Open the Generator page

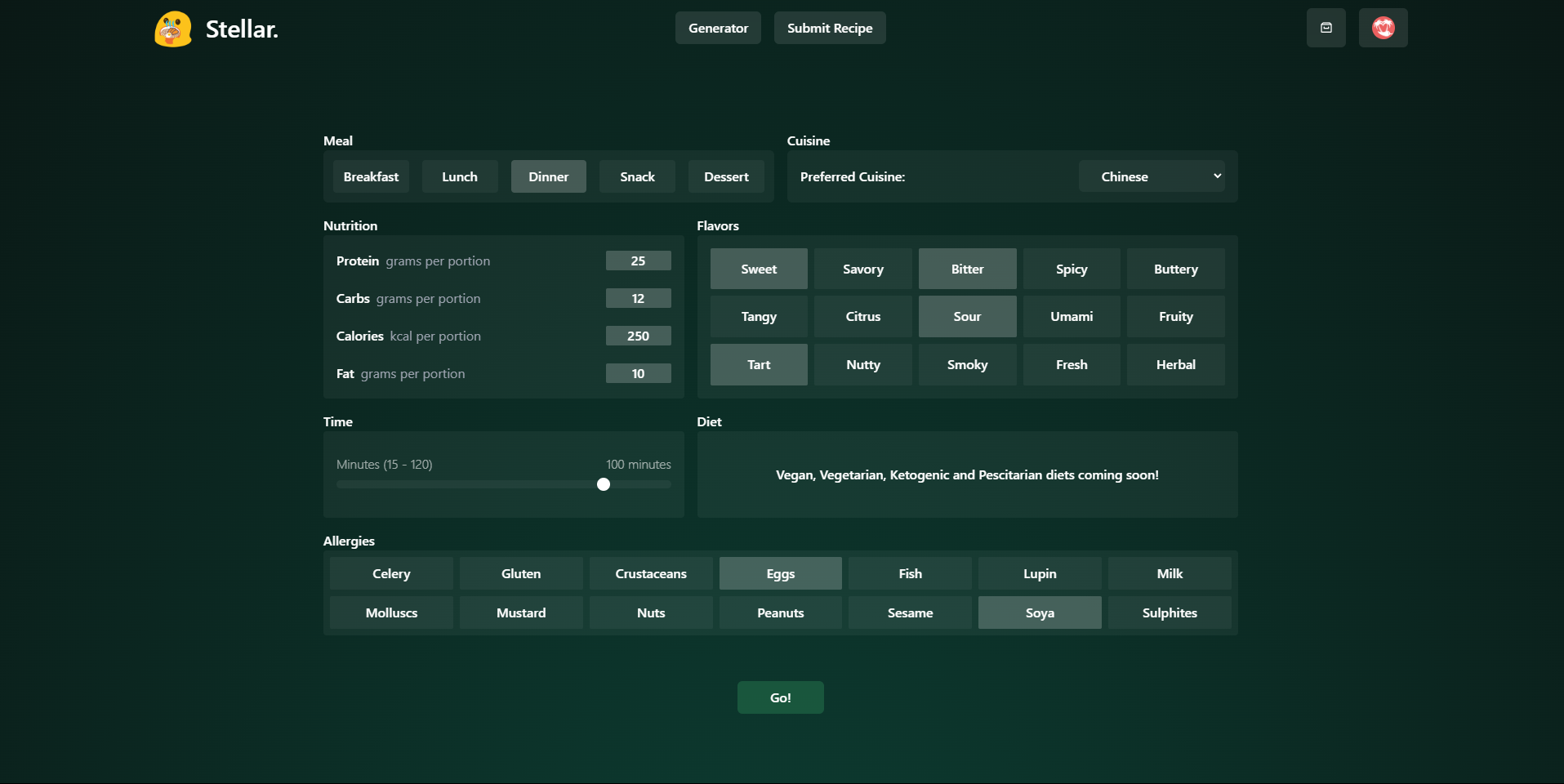pyautogui.click(x=718, y=28)
